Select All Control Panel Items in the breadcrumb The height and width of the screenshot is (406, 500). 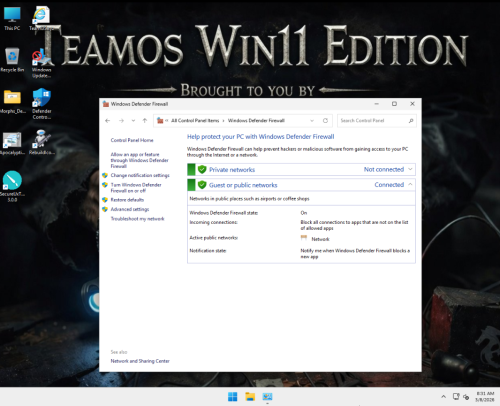pos(195,121)
